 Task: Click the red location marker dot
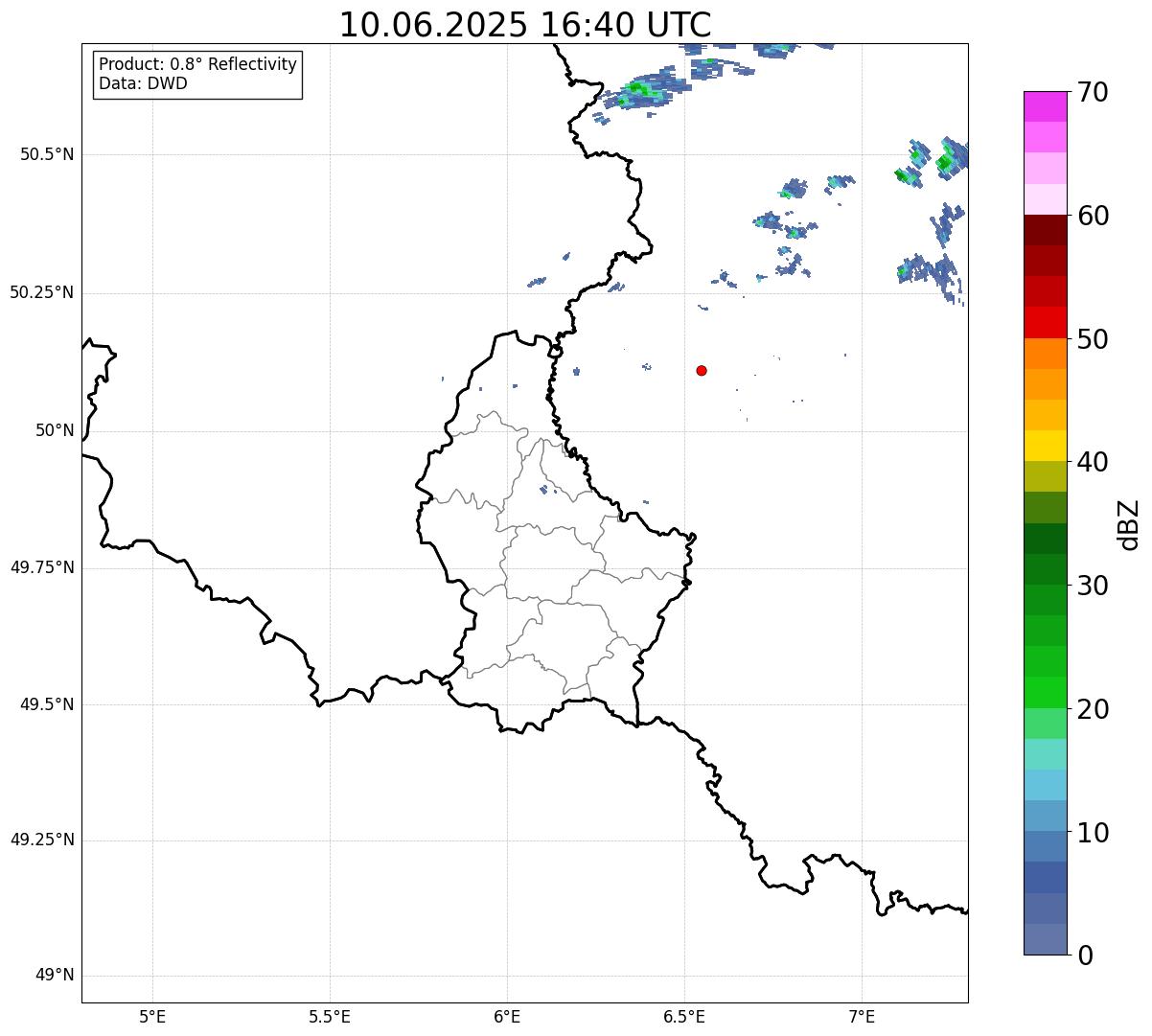(x=702, y=370)
